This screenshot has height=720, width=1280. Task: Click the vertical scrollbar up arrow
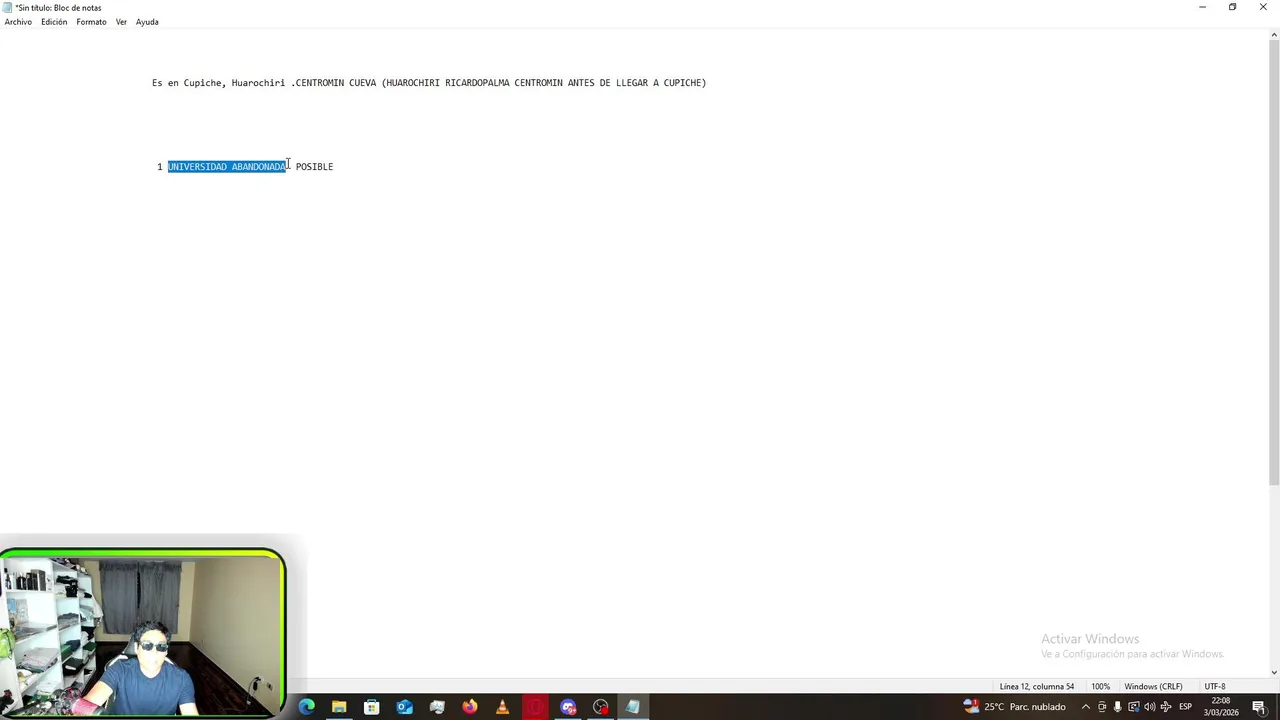[x=1274, y=36]
